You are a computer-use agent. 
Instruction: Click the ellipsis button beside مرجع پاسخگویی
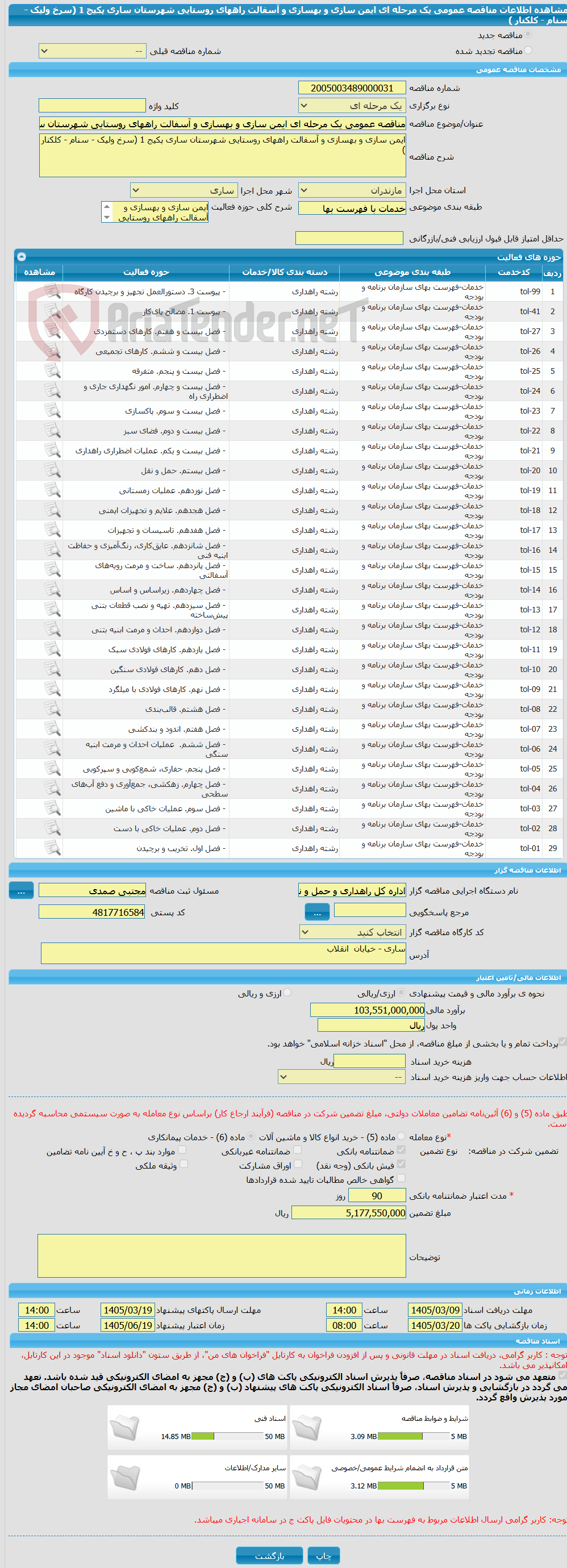pos(317,912)
